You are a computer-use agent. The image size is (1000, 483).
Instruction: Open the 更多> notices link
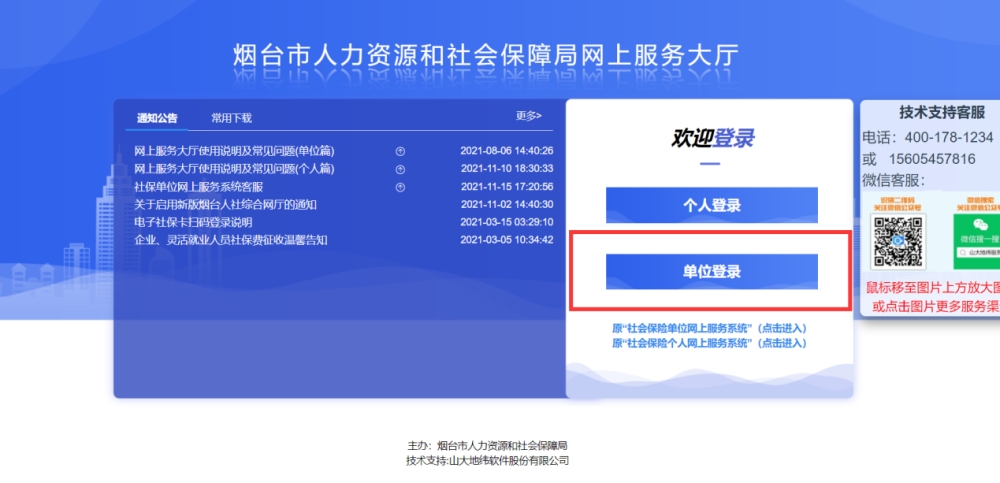click(529, 115)
